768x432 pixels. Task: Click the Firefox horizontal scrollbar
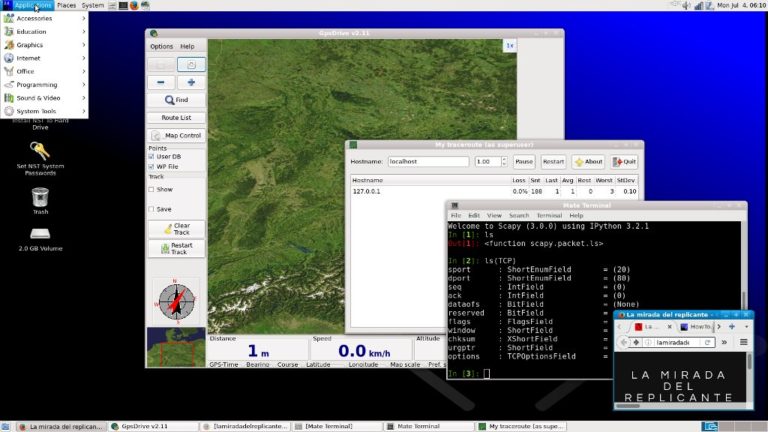click(681, 406)
